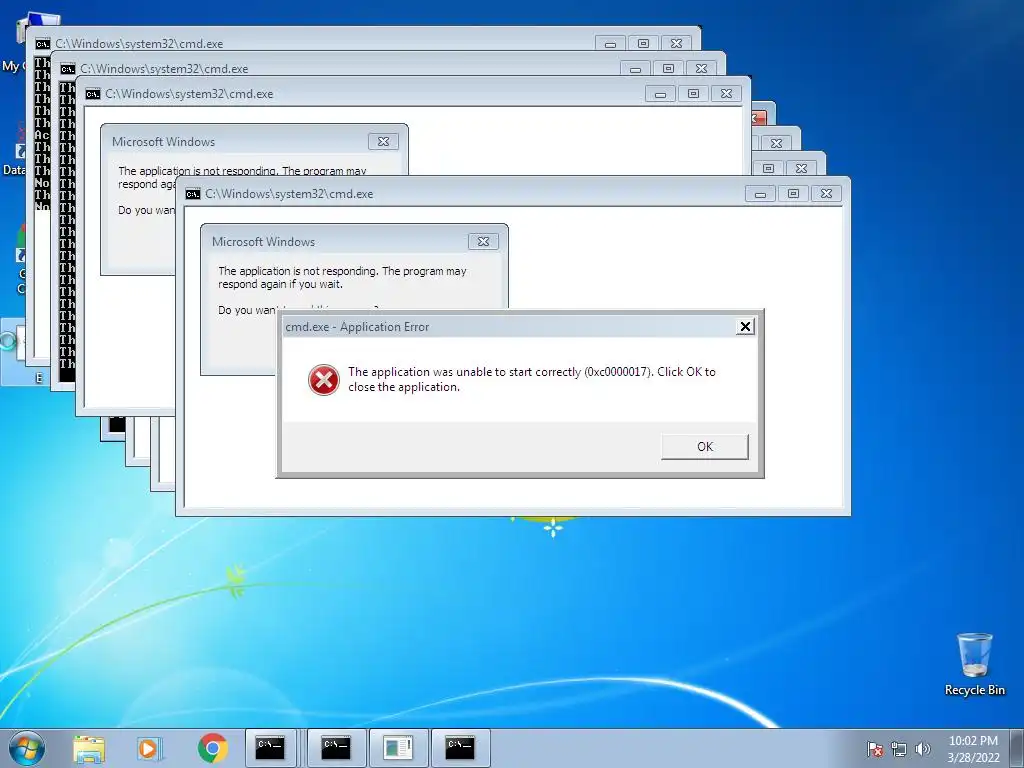1024x768 pixels.
Task: Close the rearmost cmd.exe window
Action: [677, 44]
